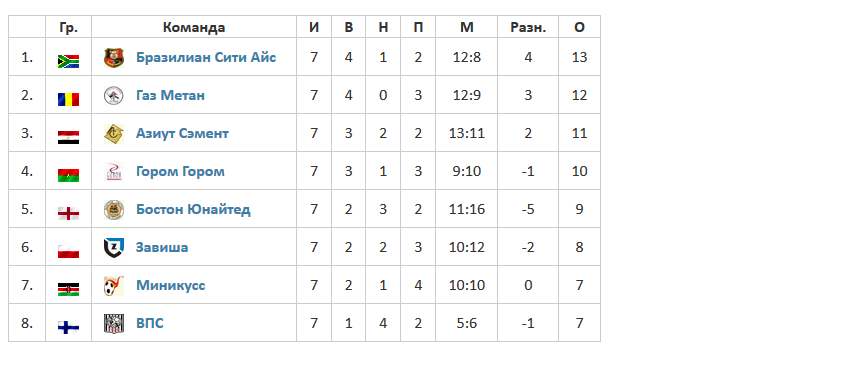This screenshot has height=367, width=861.
Task: Click the Гором Гором team logo
Action: [x=114, y=171]
